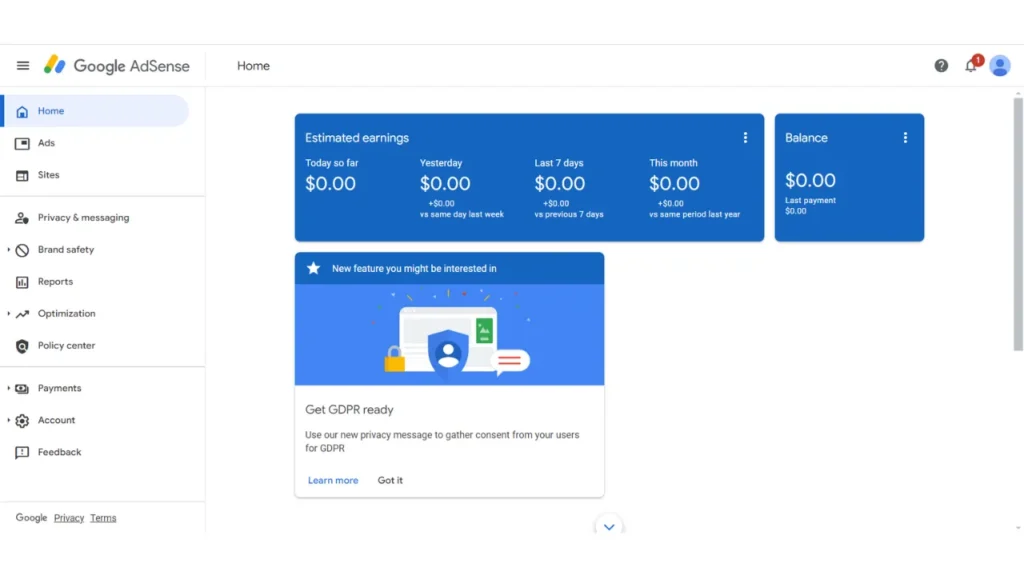The height and width of the screenshot is (576, 1024).
Task: Open Sites in the sidebar
Action: tap(48, 175)
